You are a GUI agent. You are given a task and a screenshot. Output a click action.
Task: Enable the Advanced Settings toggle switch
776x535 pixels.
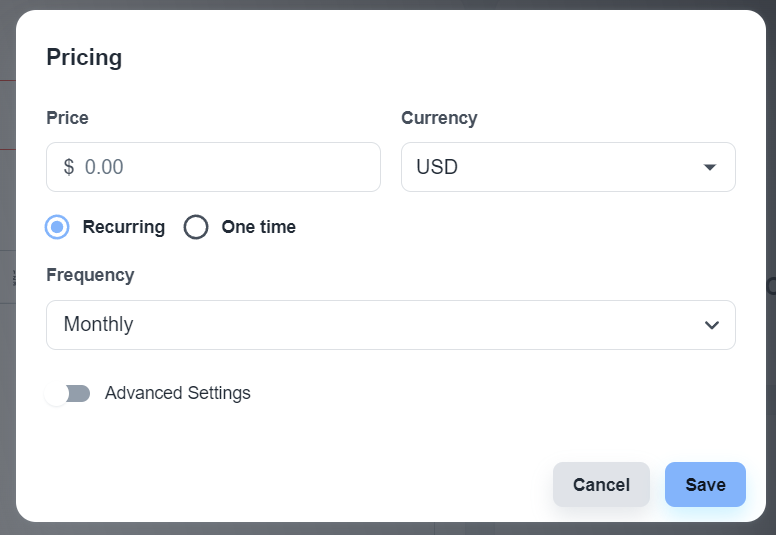pyautogui.click(x=68, y=394)
